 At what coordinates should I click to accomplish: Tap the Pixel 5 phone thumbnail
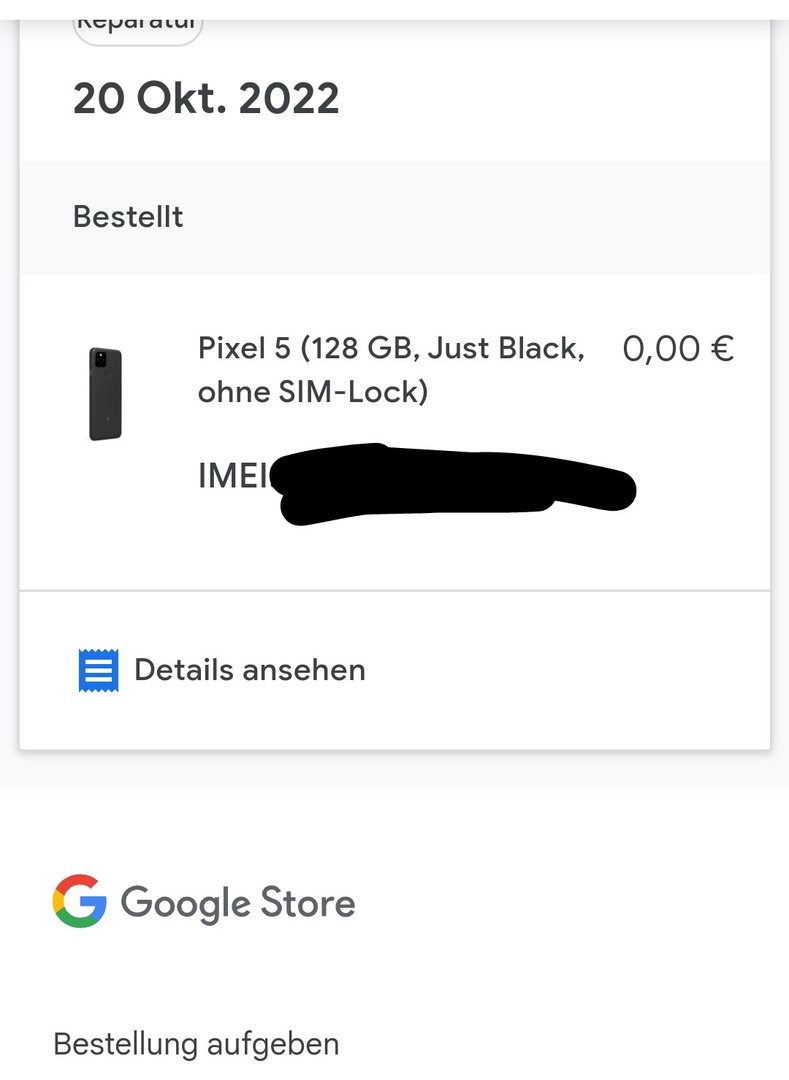(105, 393)
